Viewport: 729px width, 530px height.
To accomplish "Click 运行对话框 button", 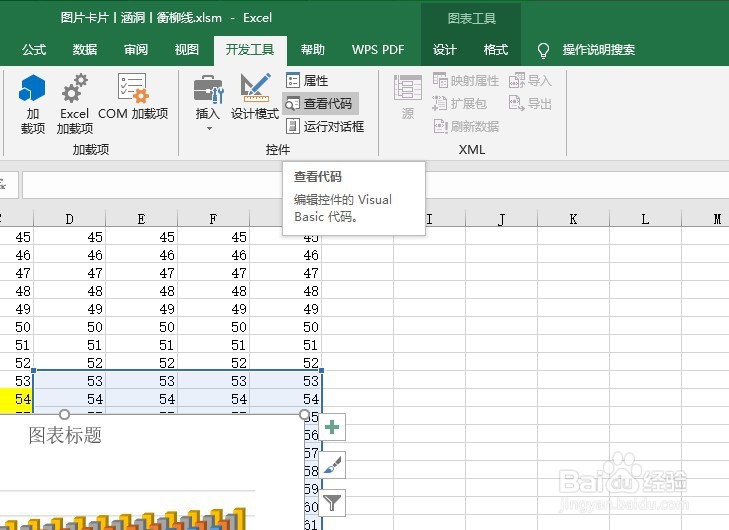I will pos(325,126).
